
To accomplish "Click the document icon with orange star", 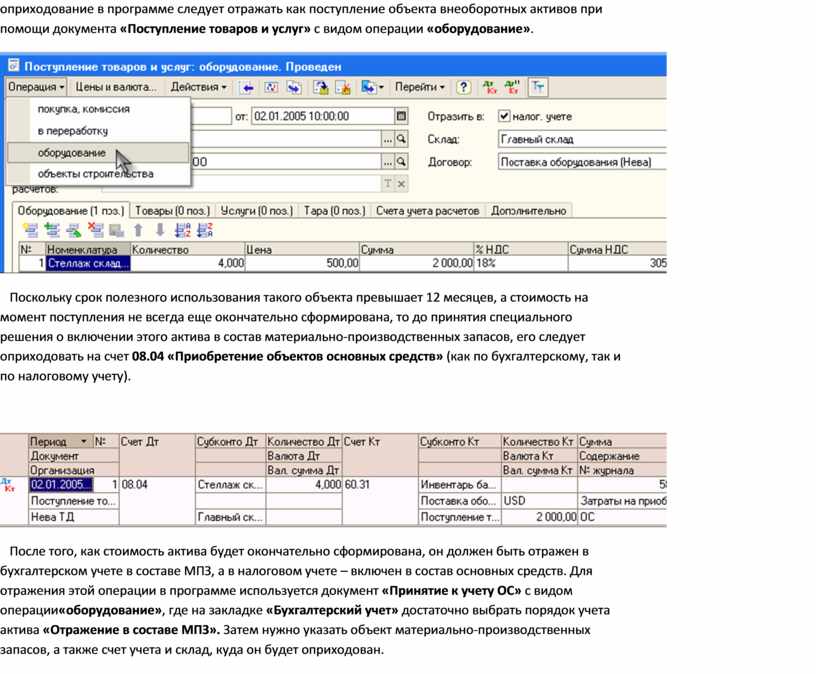I will pyautogui.click(x=343, y=87).
